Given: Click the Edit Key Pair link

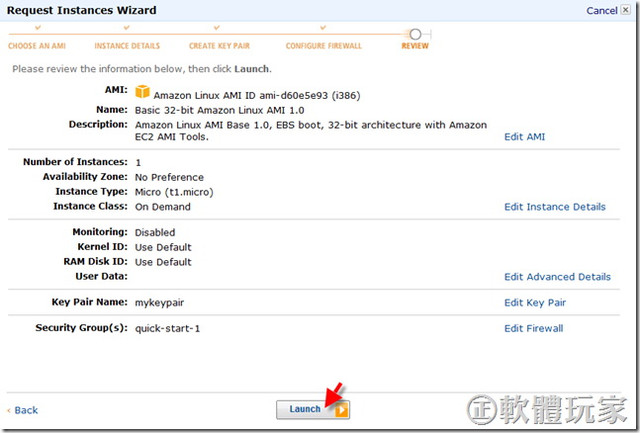Looking at the screenshot, I should 535,303.
